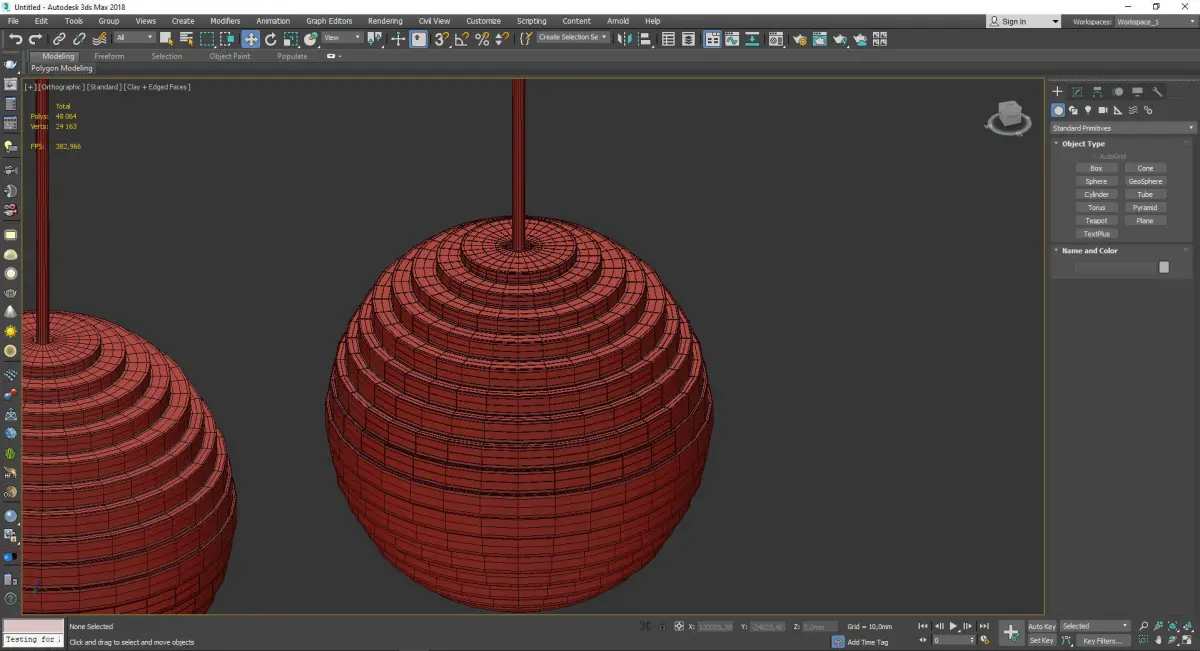1200x651 pixels.
Task: Toggle the Auto Key button
Action: [x=1042, y=626]
